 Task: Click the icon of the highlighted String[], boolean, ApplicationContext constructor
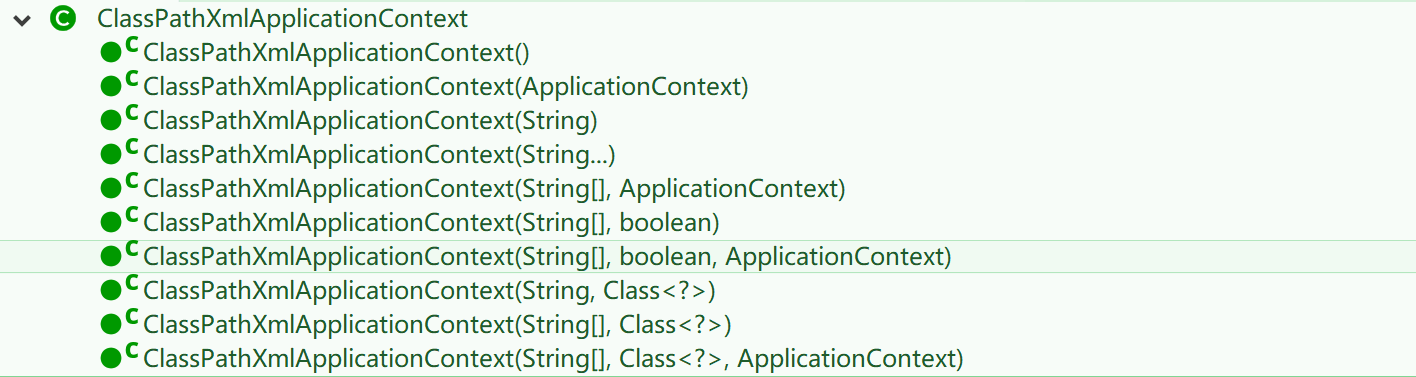pyautogui.click(x=119, y=256)
